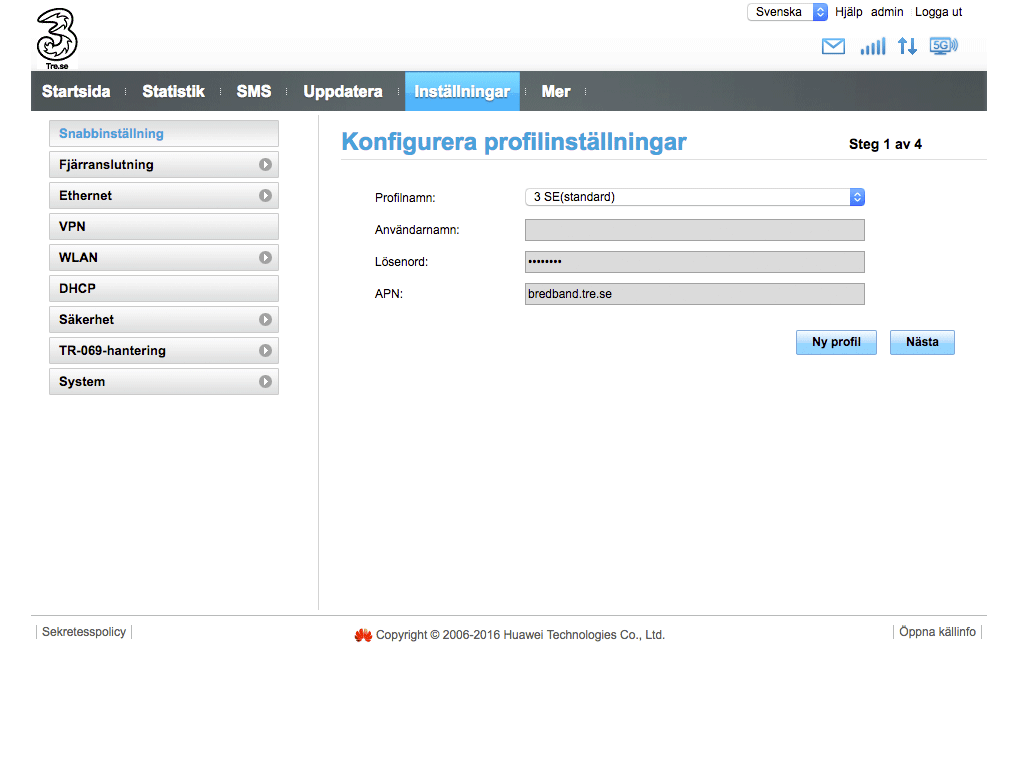Check the signal strength bars icon
The width and height of the screenshot is (1019, 765).
[x=872, y=46]
